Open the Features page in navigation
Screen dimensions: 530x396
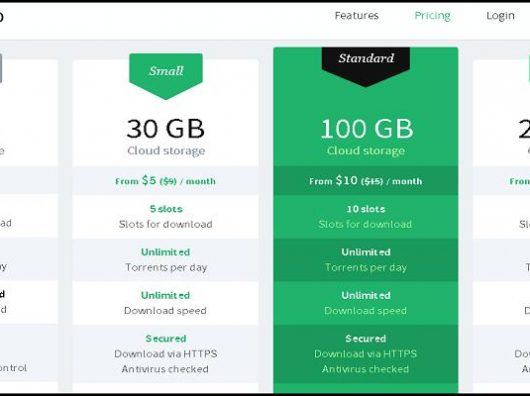pos(357,16)
